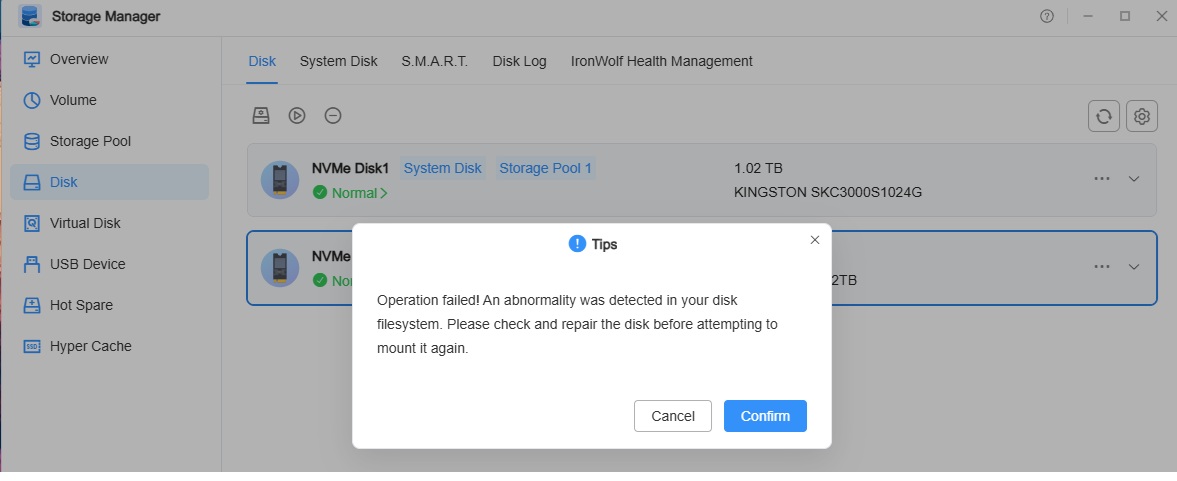
Task: Close the Tips dialog with X
Action: click(x=815, y=240)
